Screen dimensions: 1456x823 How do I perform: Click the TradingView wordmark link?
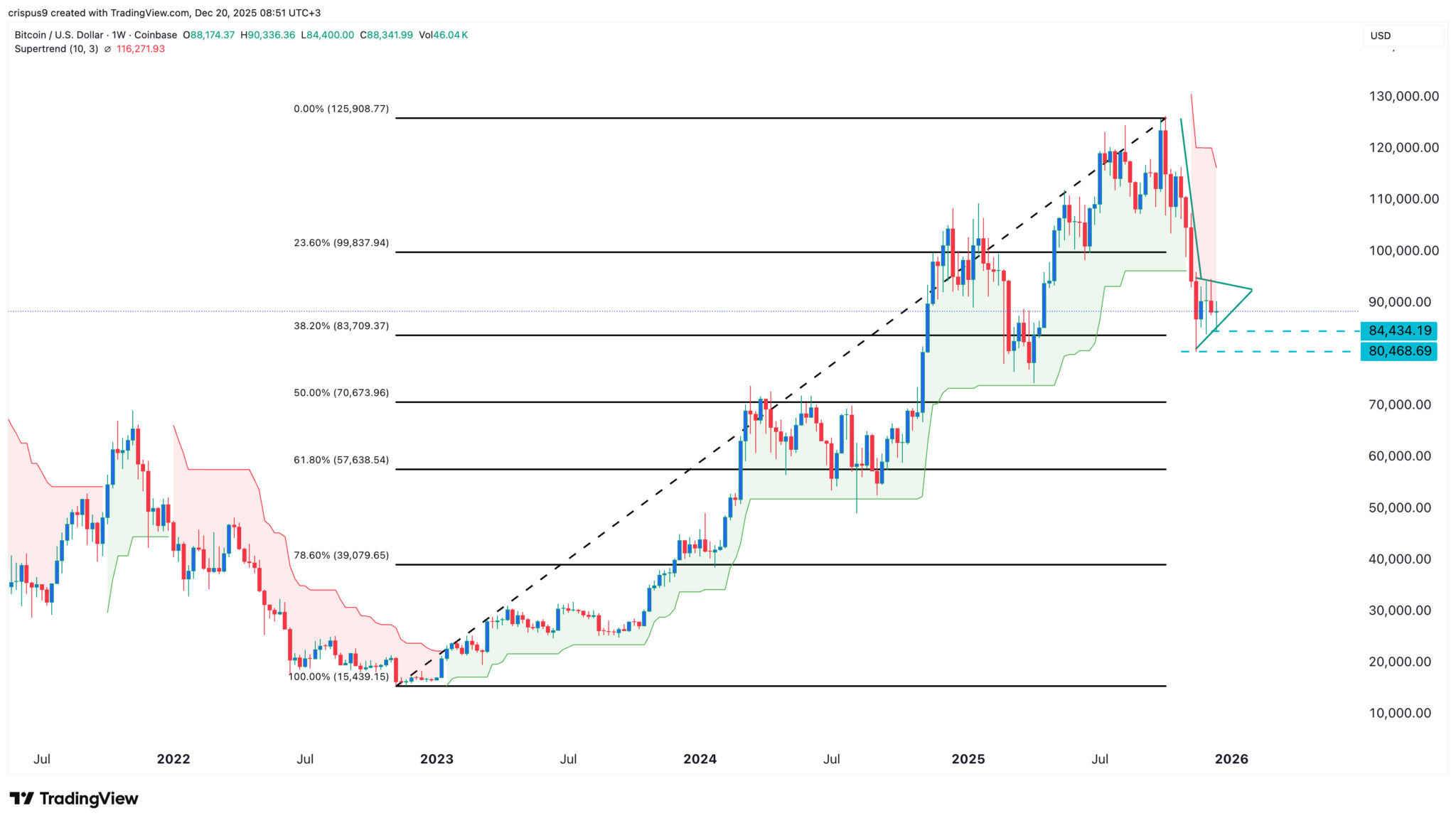(x=88, y=799)
